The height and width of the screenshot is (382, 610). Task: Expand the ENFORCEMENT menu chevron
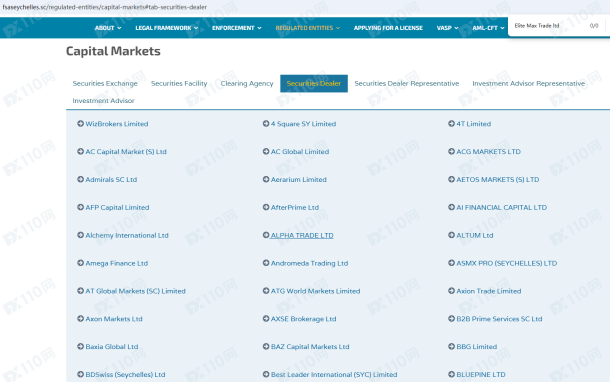259,28
